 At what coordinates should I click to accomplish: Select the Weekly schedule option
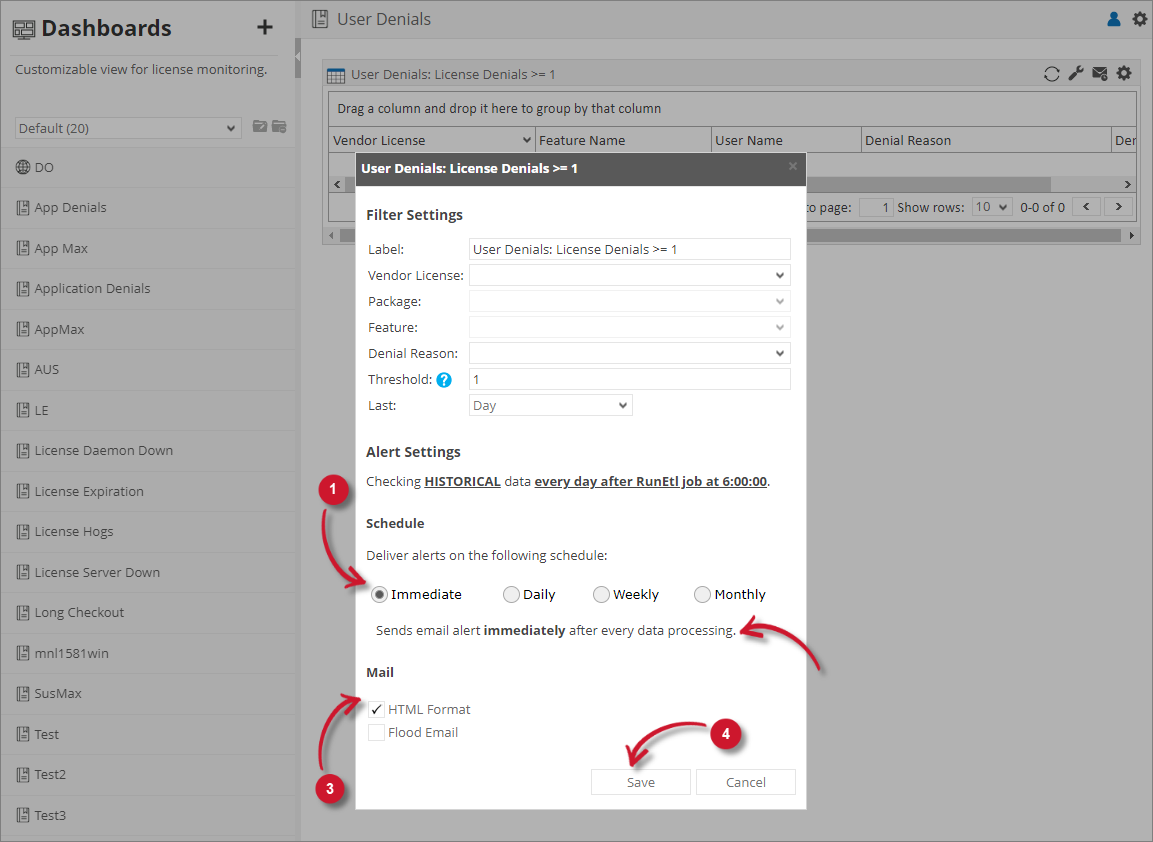tap(602, 594)
